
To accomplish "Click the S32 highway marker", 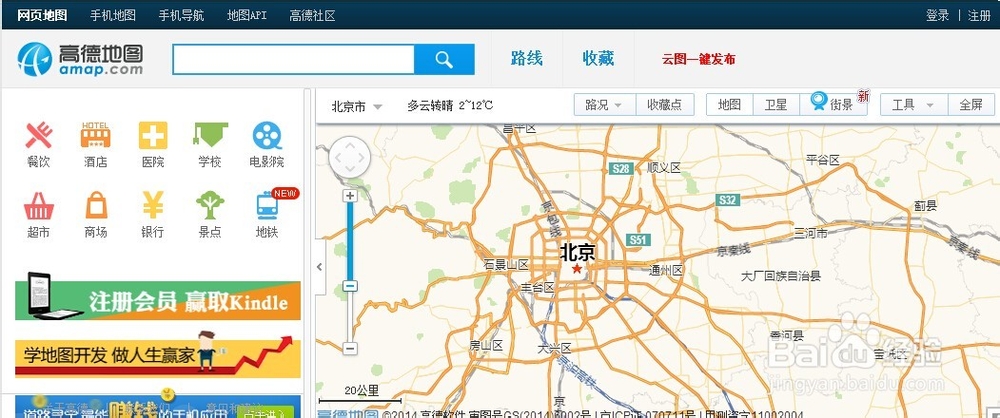I will pos(727,200).
